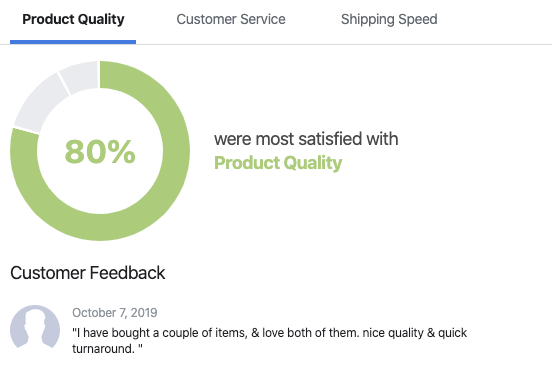Image resolution: width=552 pixels, height=370 pixels.
Task: Open the Customer Service tab
Action: [231, 19]
